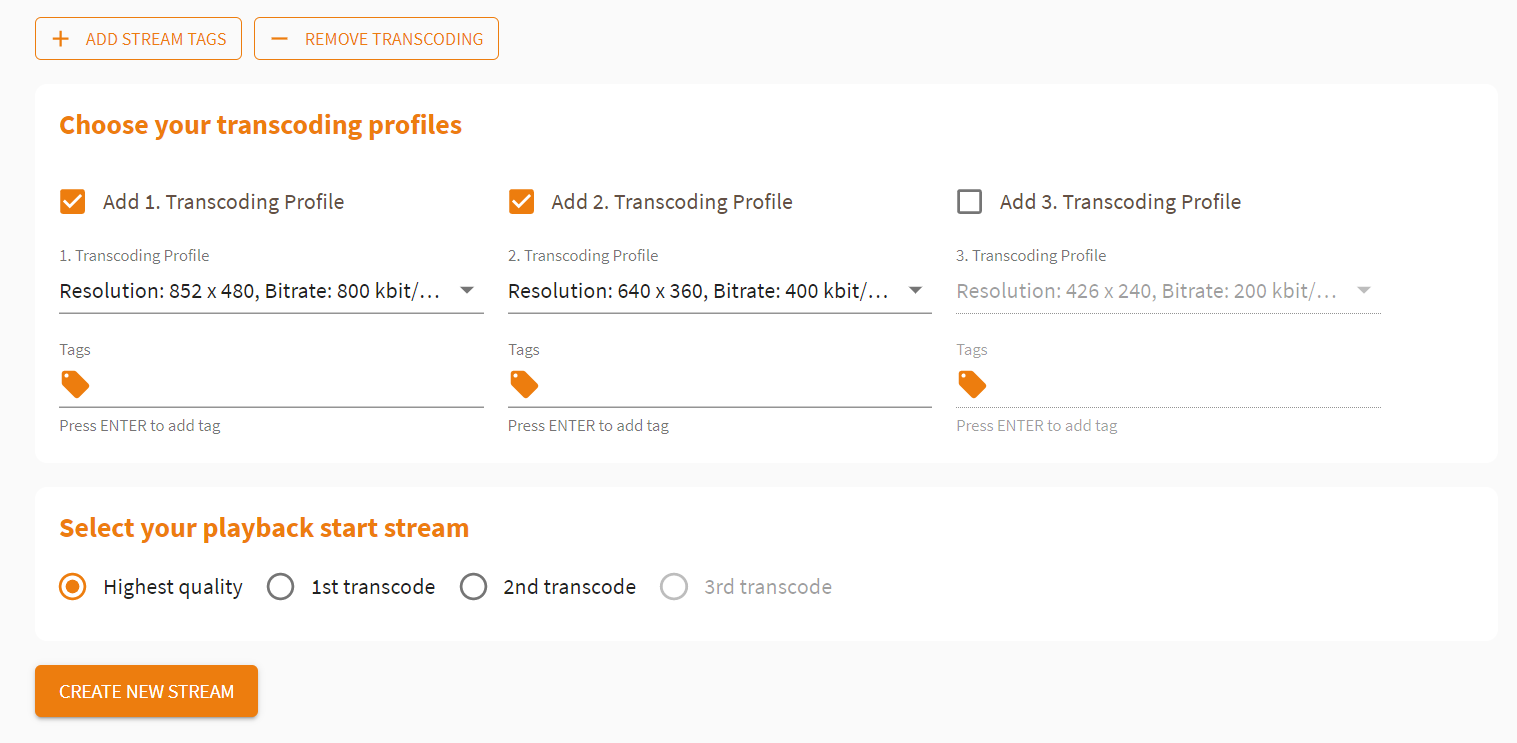Click the tag icon under 2. Transcoding Profile
1517x743 pixels.
pos(524,384)
